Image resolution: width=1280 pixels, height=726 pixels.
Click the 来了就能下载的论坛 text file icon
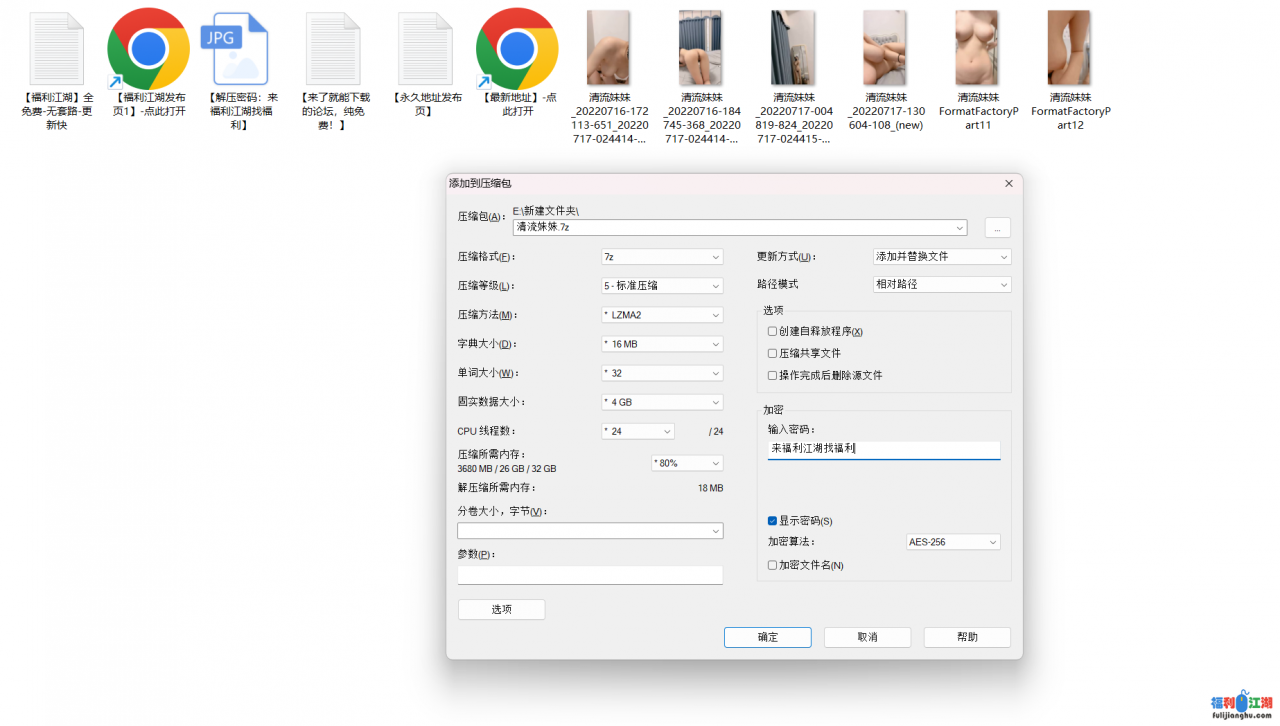pos(333,49)
